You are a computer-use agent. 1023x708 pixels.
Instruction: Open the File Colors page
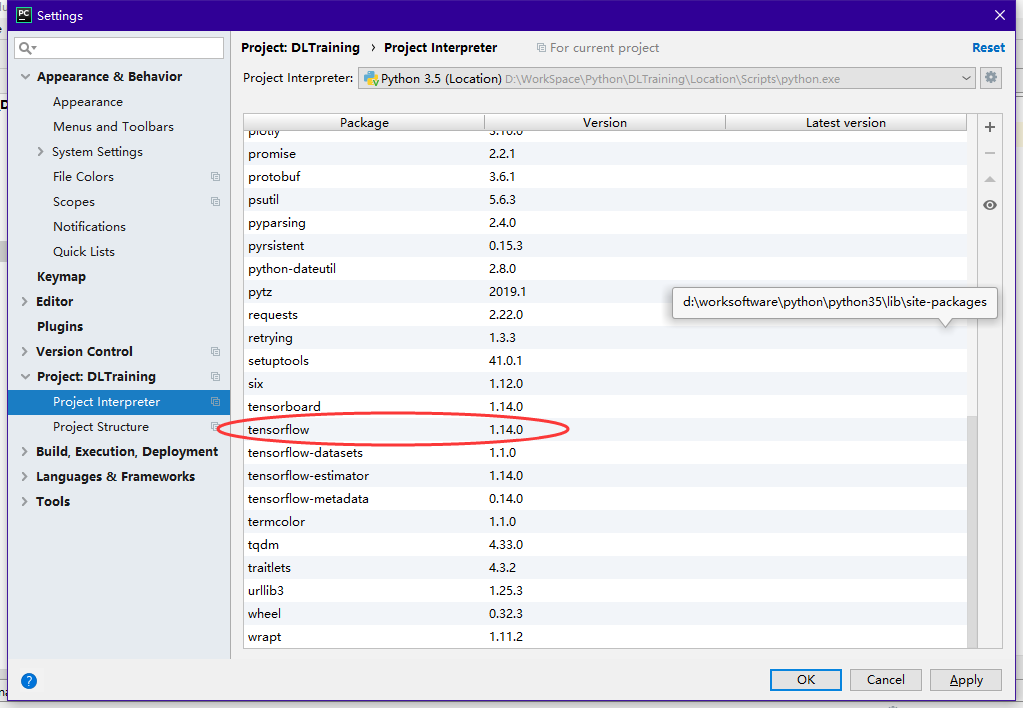pos(84,177)
